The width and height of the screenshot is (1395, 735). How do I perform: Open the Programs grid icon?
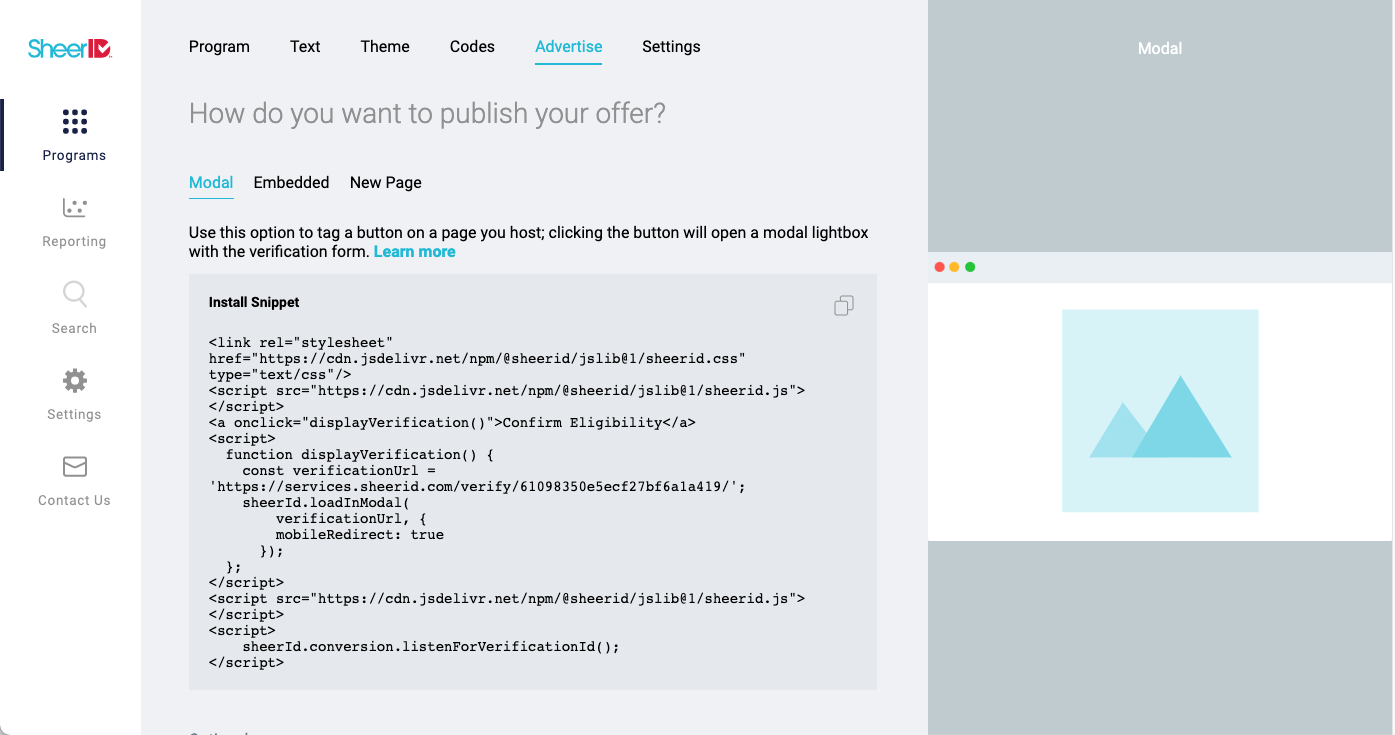tap(75, 122)
